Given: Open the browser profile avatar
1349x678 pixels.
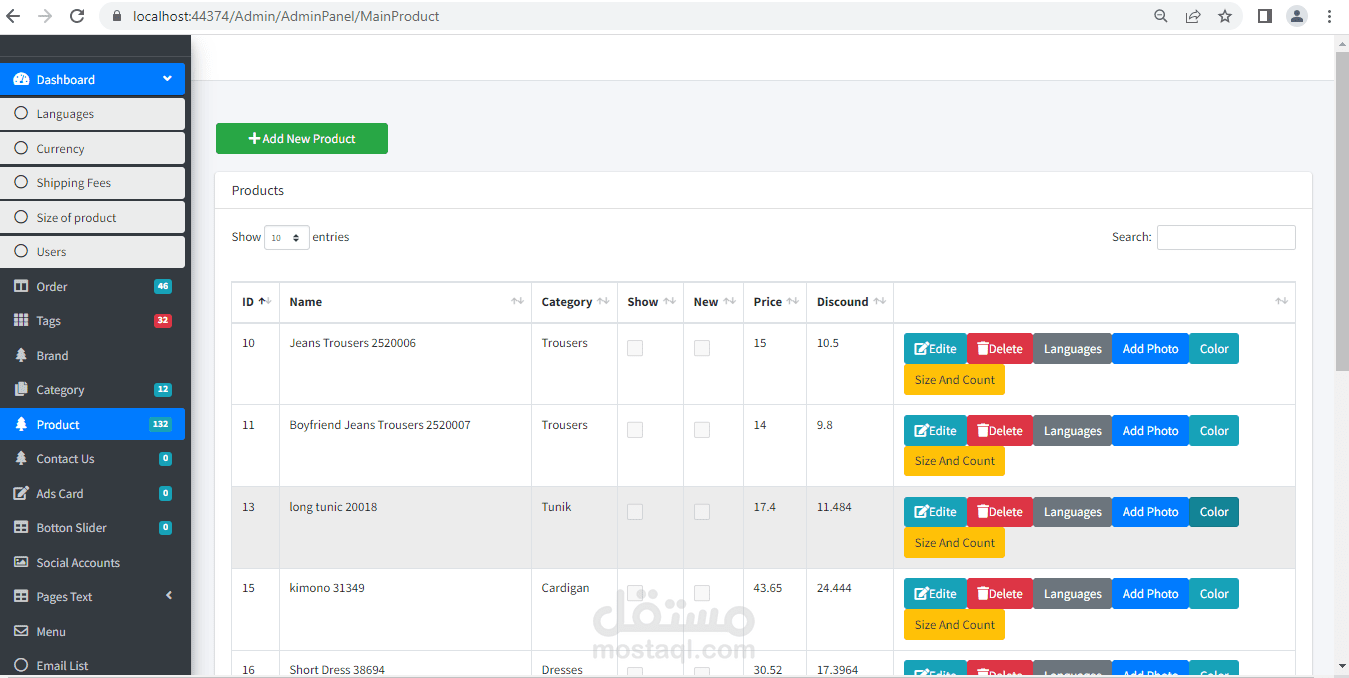Looking at the screenshot, I should tap(1297, 16).
